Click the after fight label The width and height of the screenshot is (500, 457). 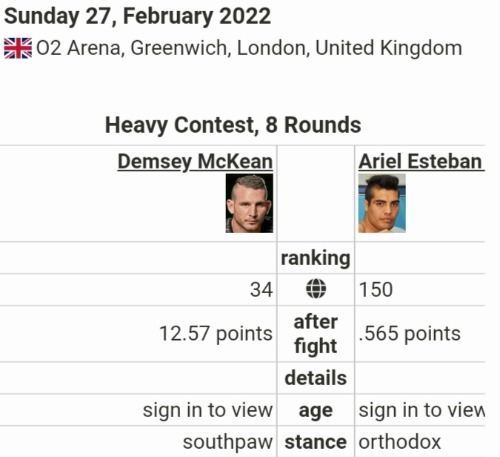[316, 334]
